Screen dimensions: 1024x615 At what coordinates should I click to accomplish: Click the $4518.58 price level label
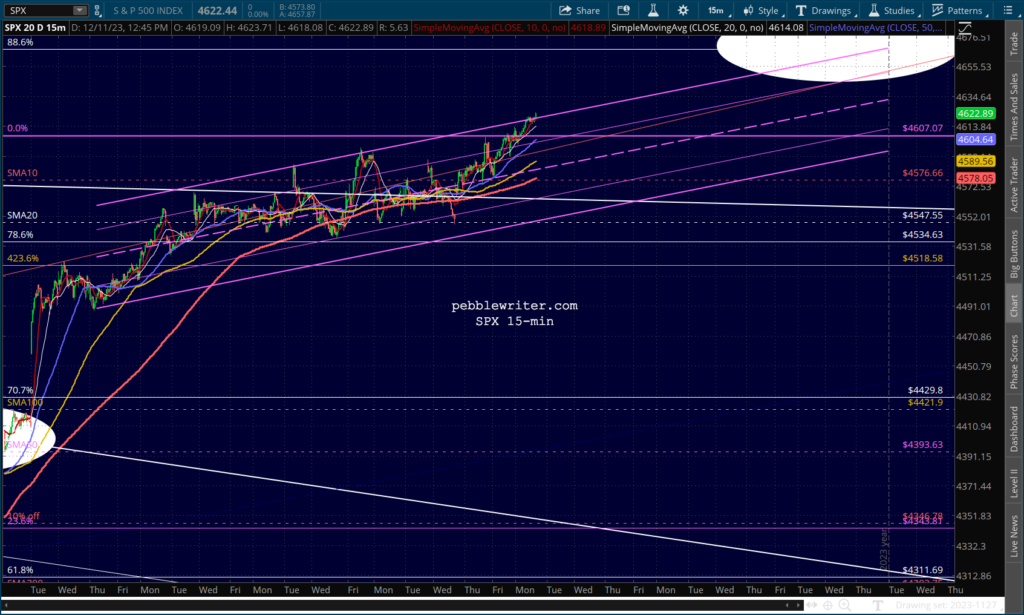pos(922,258)
